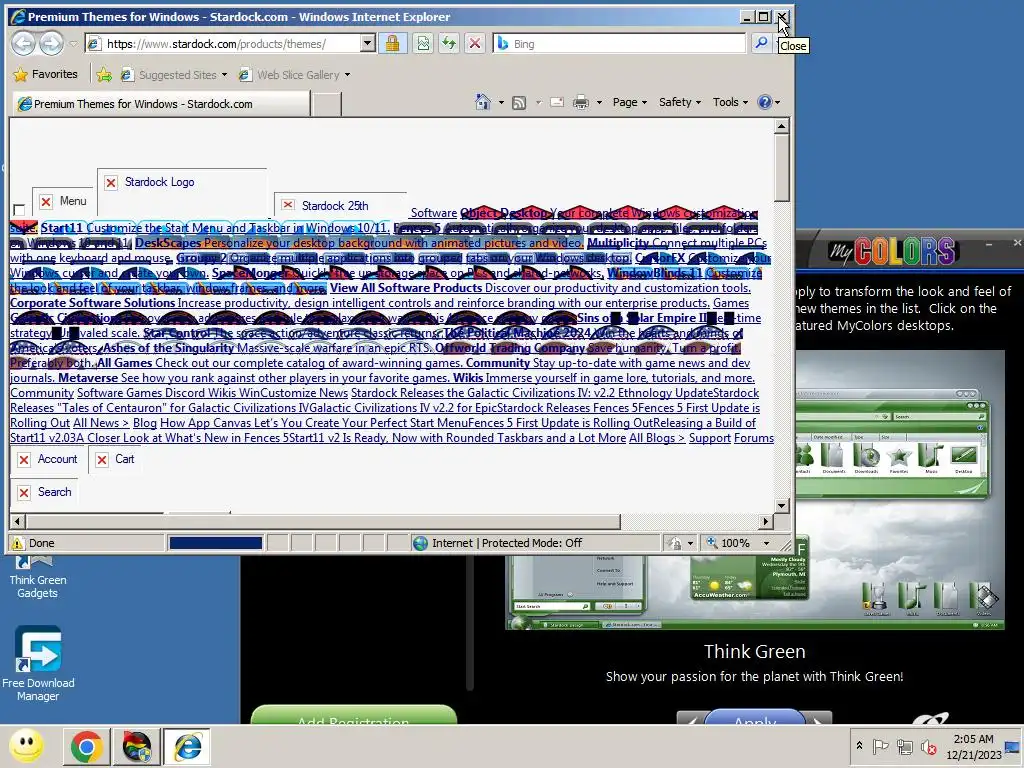The image size is (1024, 768).
Task: Open the Software link on the page
Action: pyautogui.click(x=434, y=213)
